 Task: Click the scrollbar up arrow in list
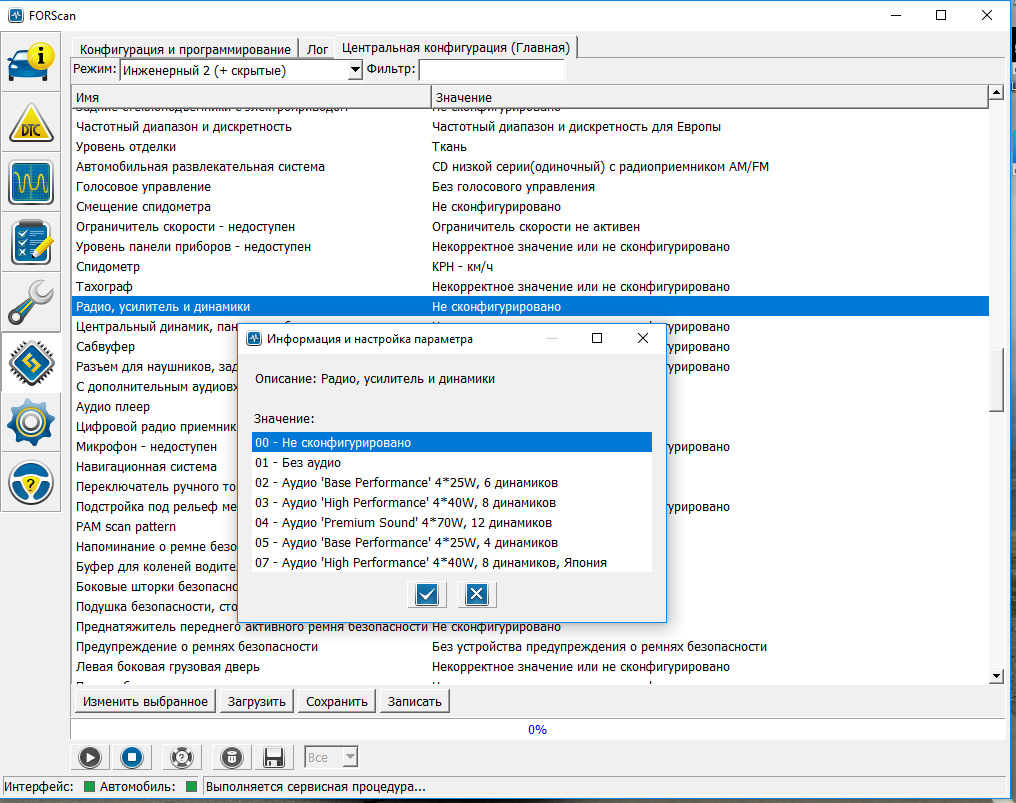997,93
